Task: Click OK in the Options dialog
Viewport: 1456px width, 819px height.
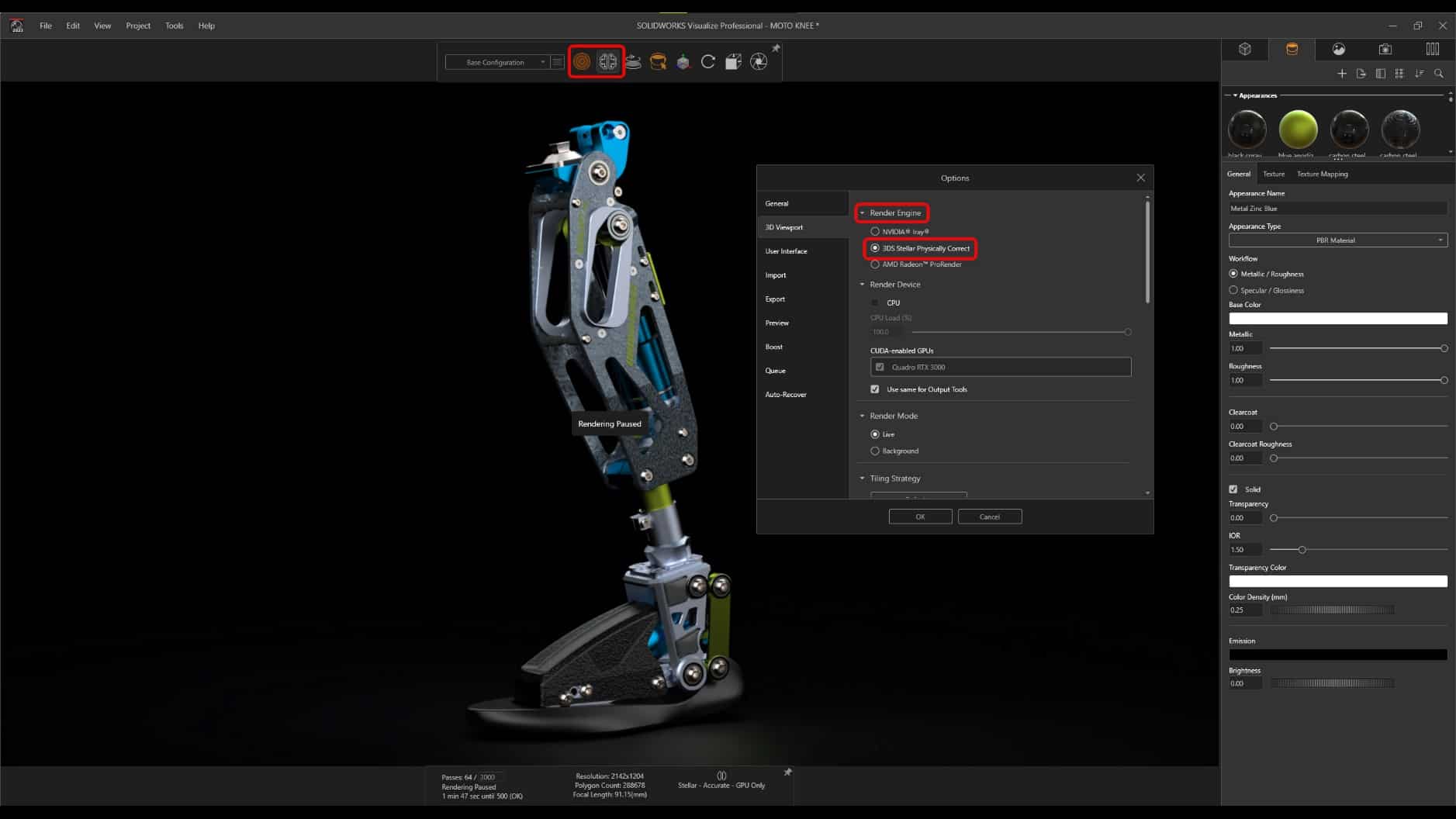Action: point(920,516)
